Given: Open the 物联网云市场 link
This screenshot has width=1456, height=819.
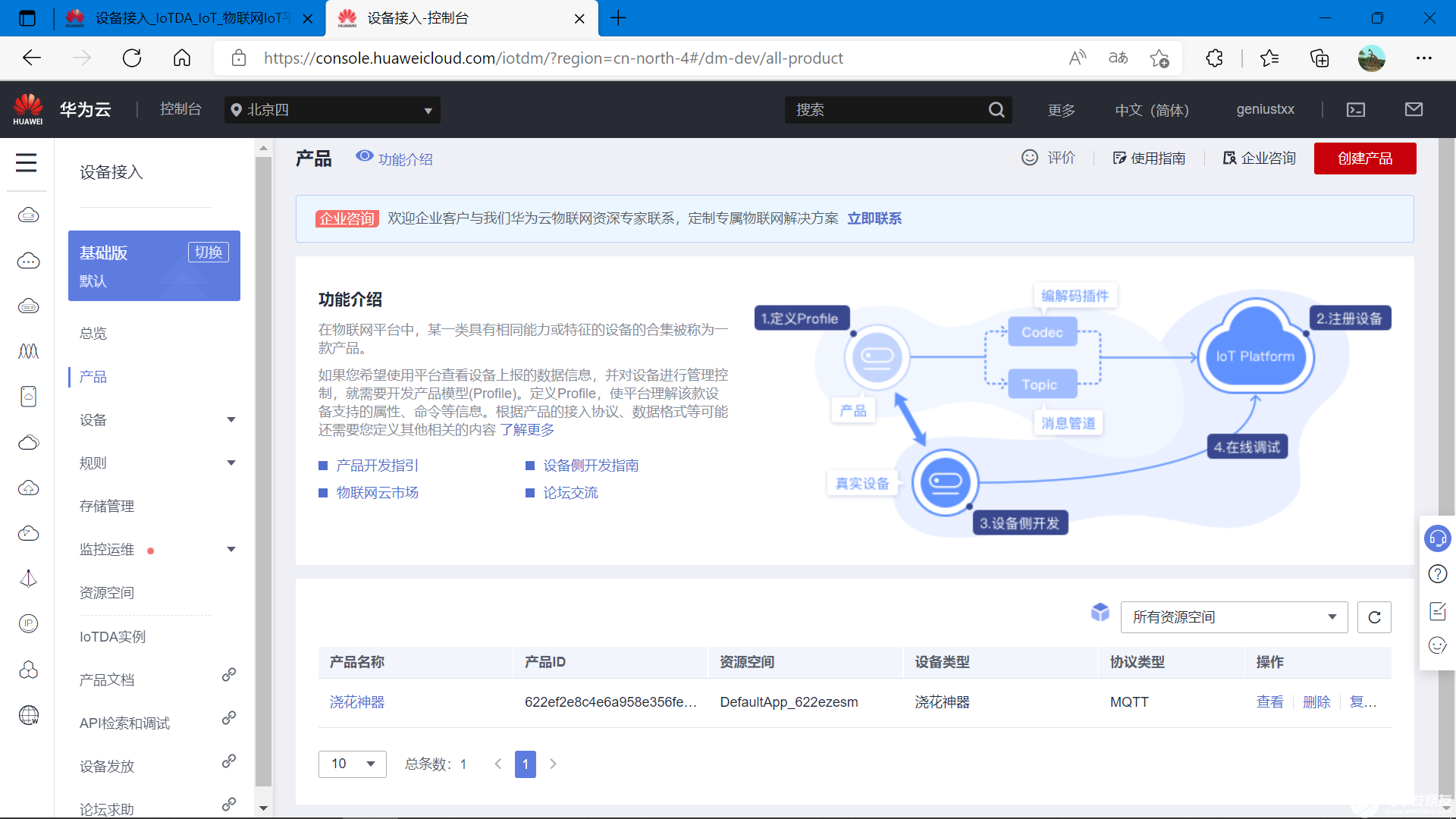Looking at the screenshot, I should coord(378,493).
